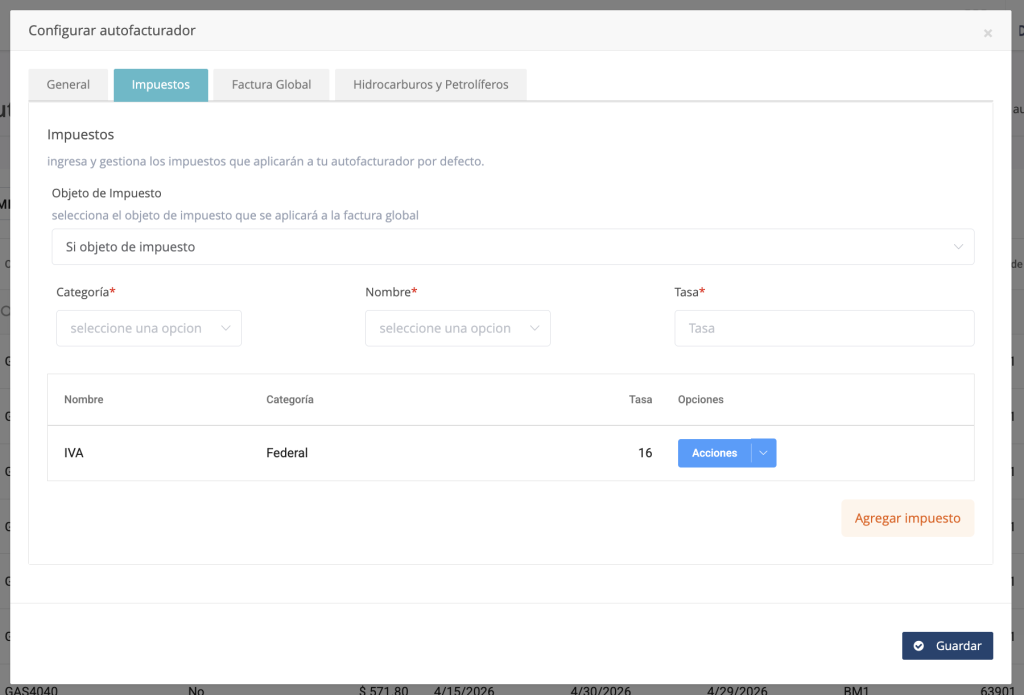Viewport: 1024px width, 695px height.
Task: Select the Federal category cell
Action: (287, 453)
